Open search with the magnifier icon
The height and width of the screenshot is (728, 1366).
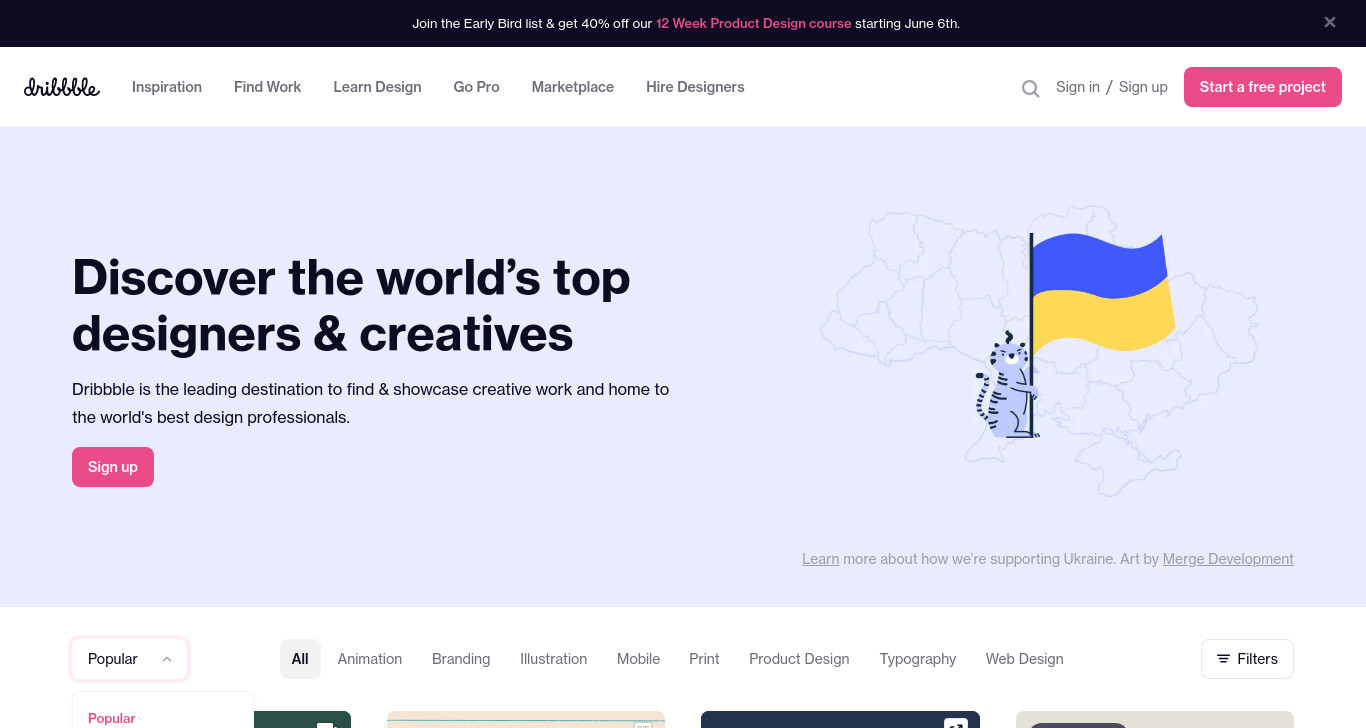pos(1030,88)
